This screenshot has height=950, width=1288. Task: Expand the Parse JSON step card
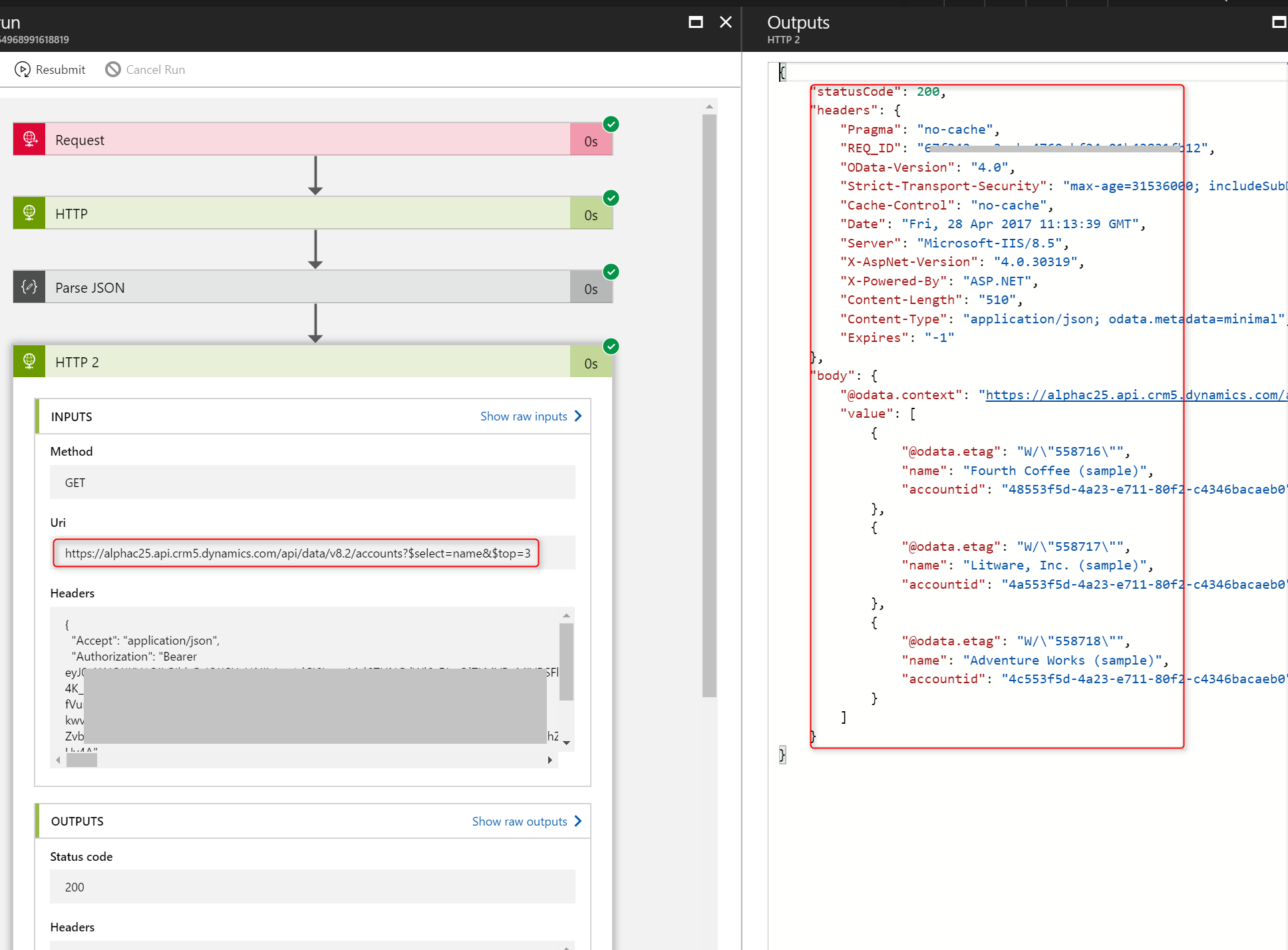tap(306, 287)
